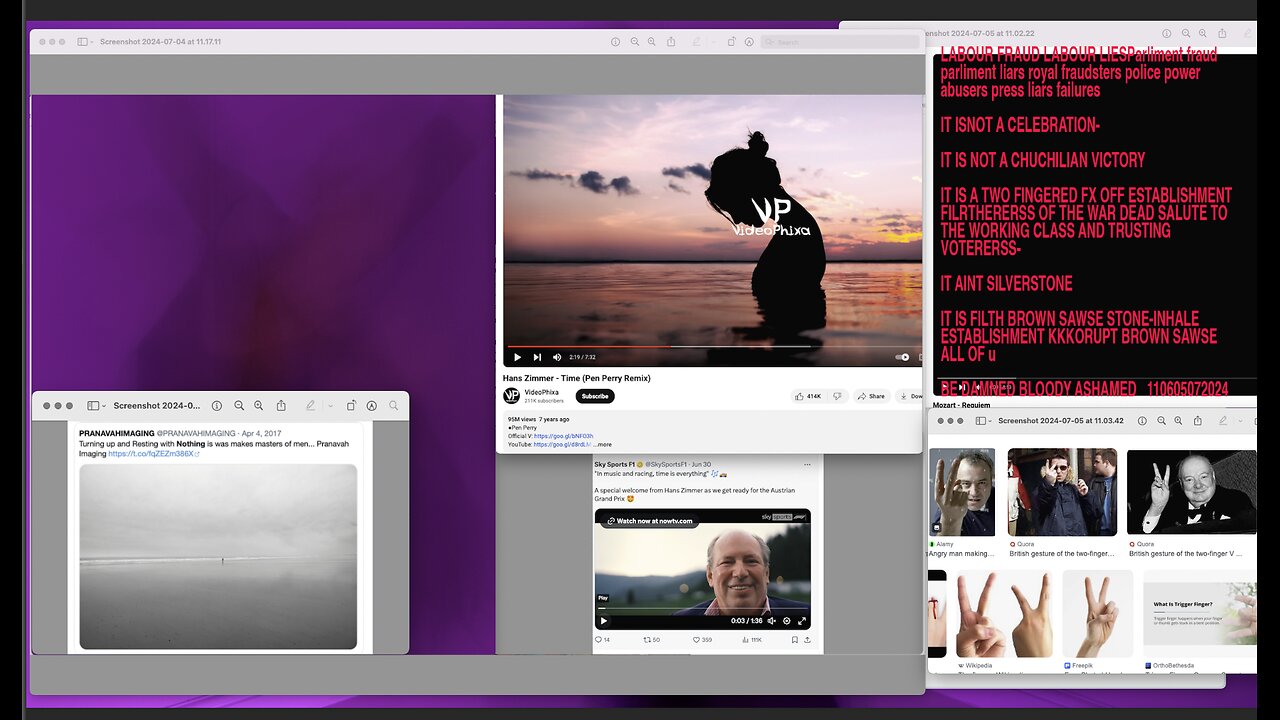
Task: Open t.co link in PRANAVAHIMAGING tweet
Action: 153,454
